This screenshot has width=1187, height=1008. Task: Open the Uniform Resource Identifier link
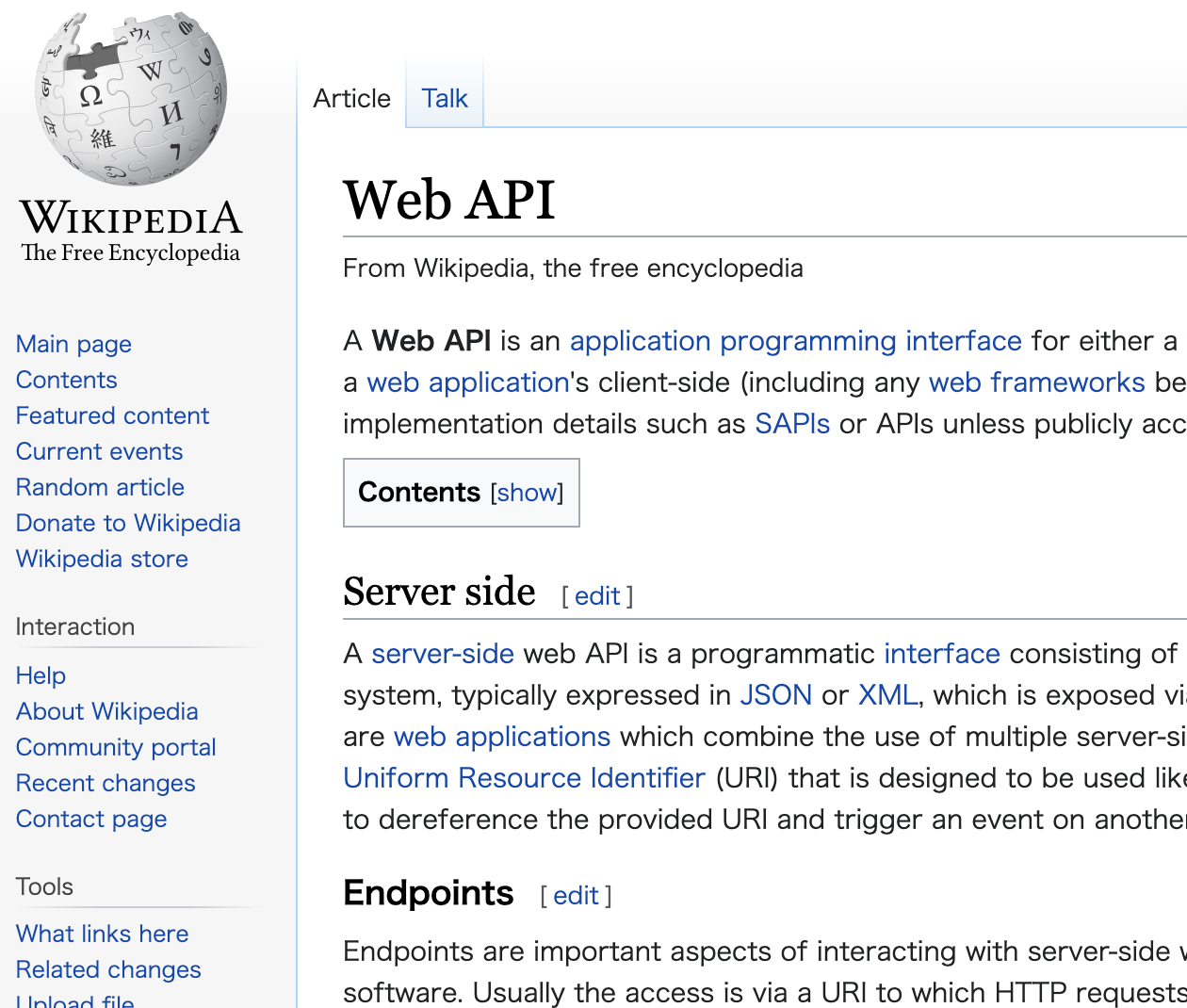point(524,777)
